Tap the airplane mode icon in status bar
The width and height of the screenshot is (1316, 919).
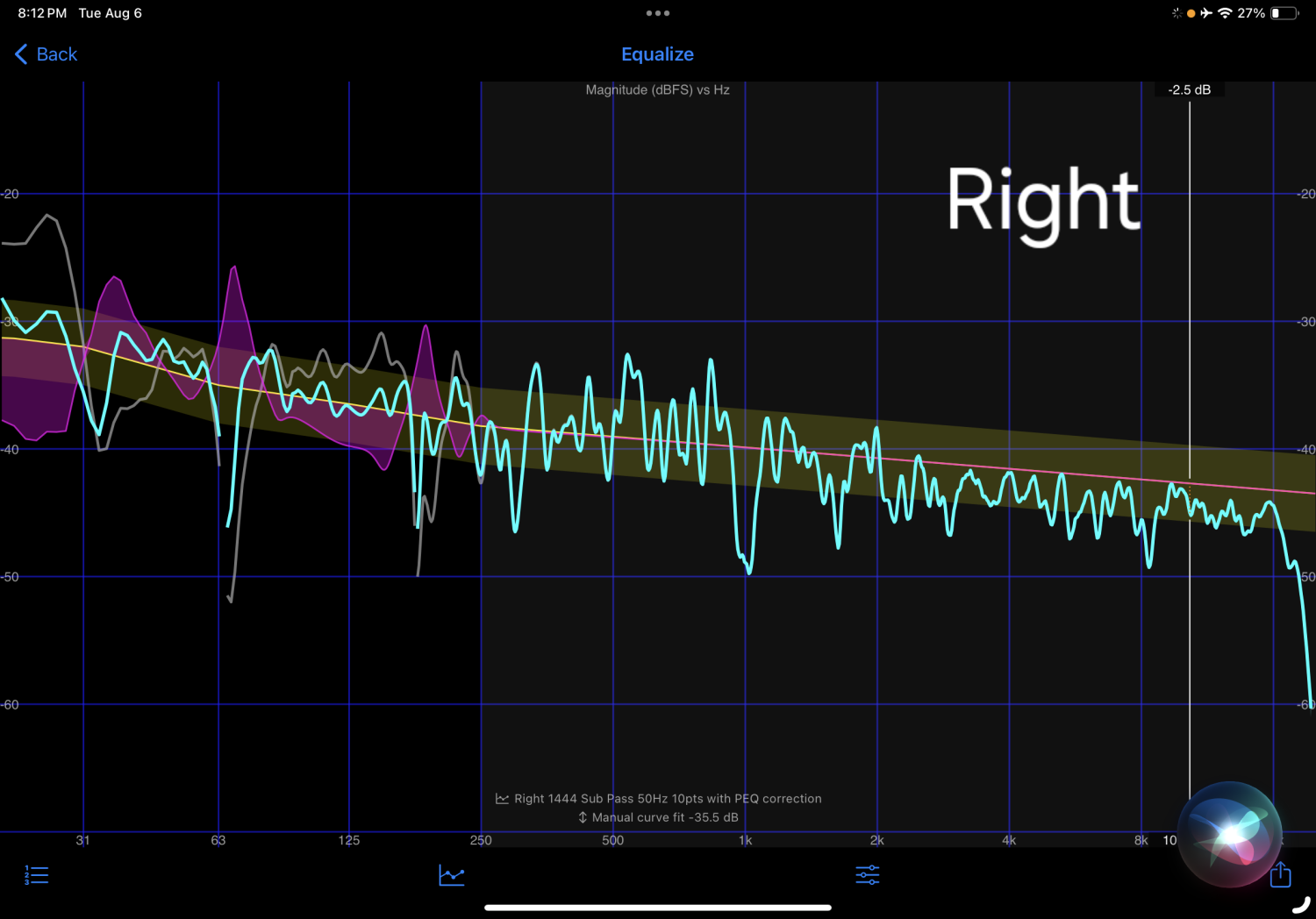click(x=1206, y=13)
